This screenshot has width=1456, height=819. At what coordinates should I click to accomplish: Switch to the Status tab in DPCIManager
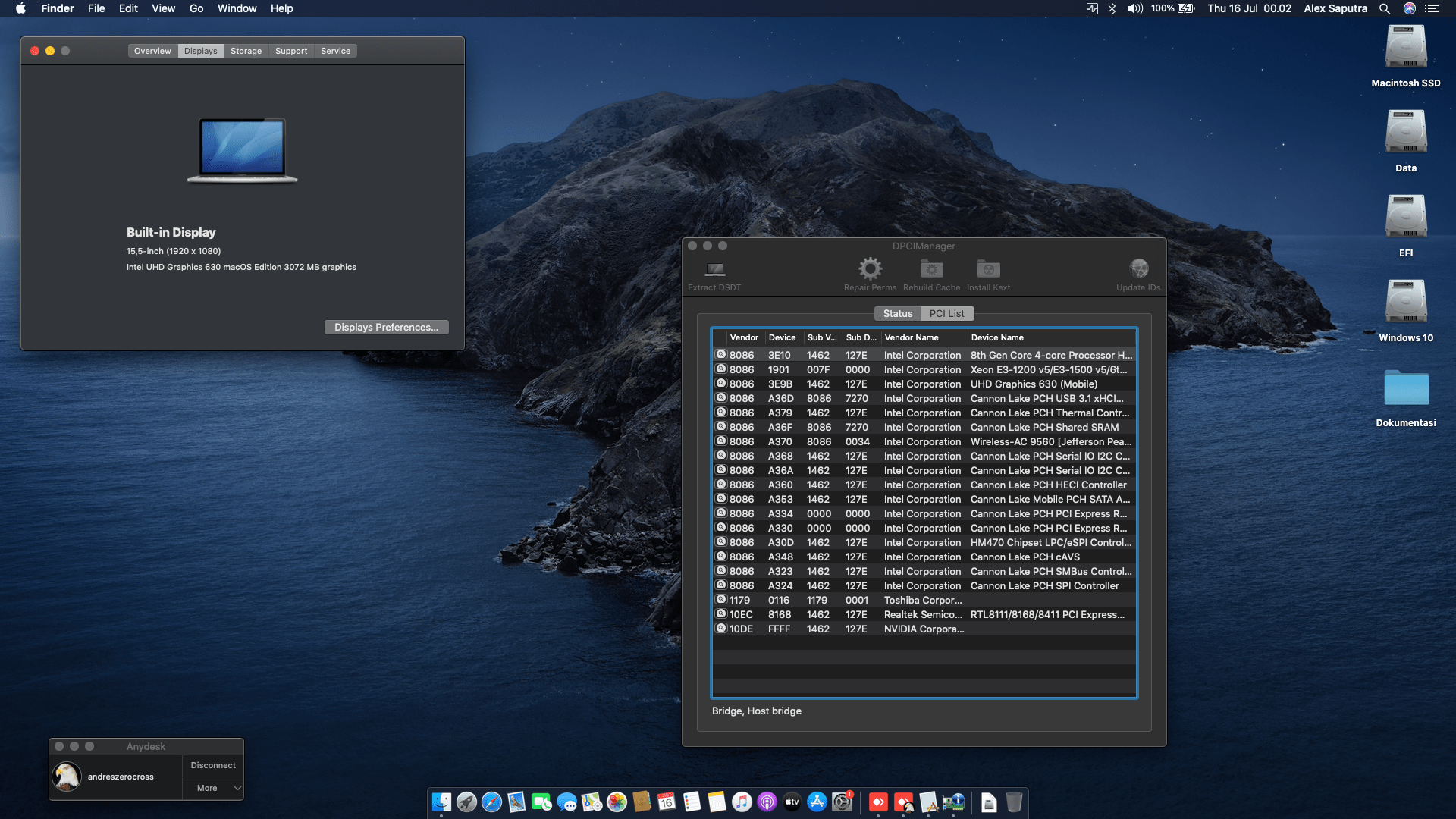pos(897,313)
